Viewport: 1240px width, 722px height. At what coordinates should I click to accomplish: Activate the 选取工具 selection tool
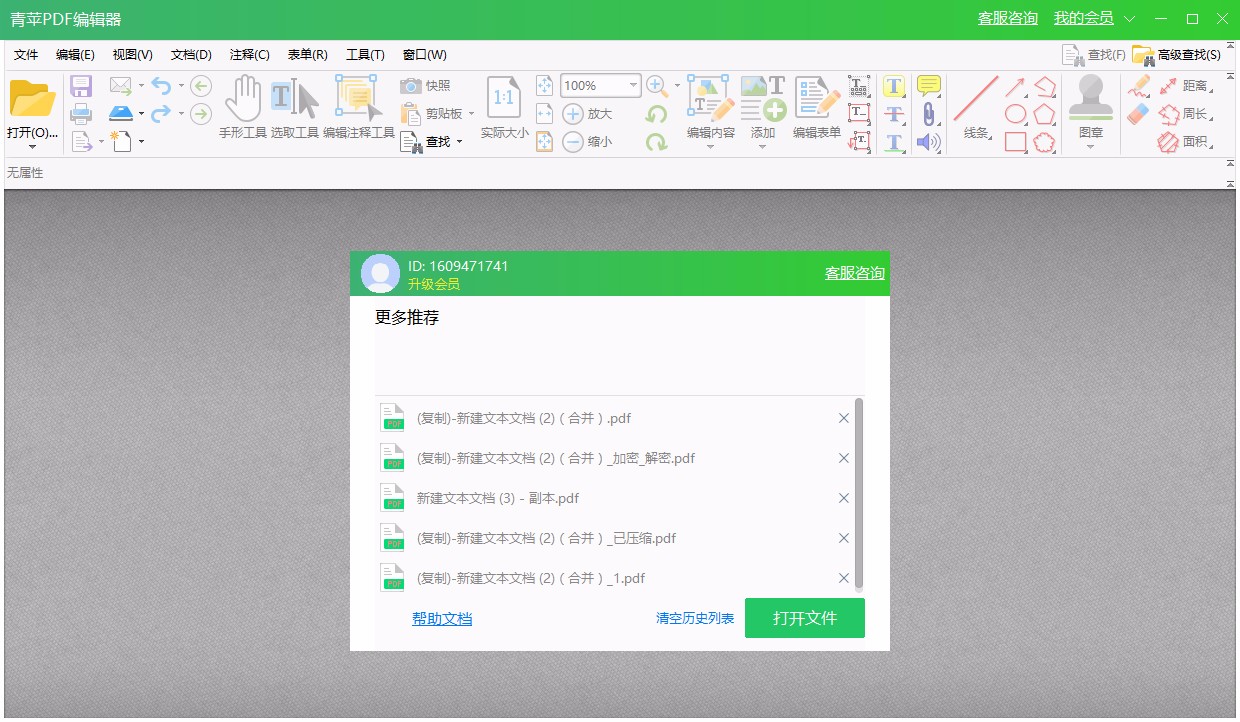(x=292, y=100)
